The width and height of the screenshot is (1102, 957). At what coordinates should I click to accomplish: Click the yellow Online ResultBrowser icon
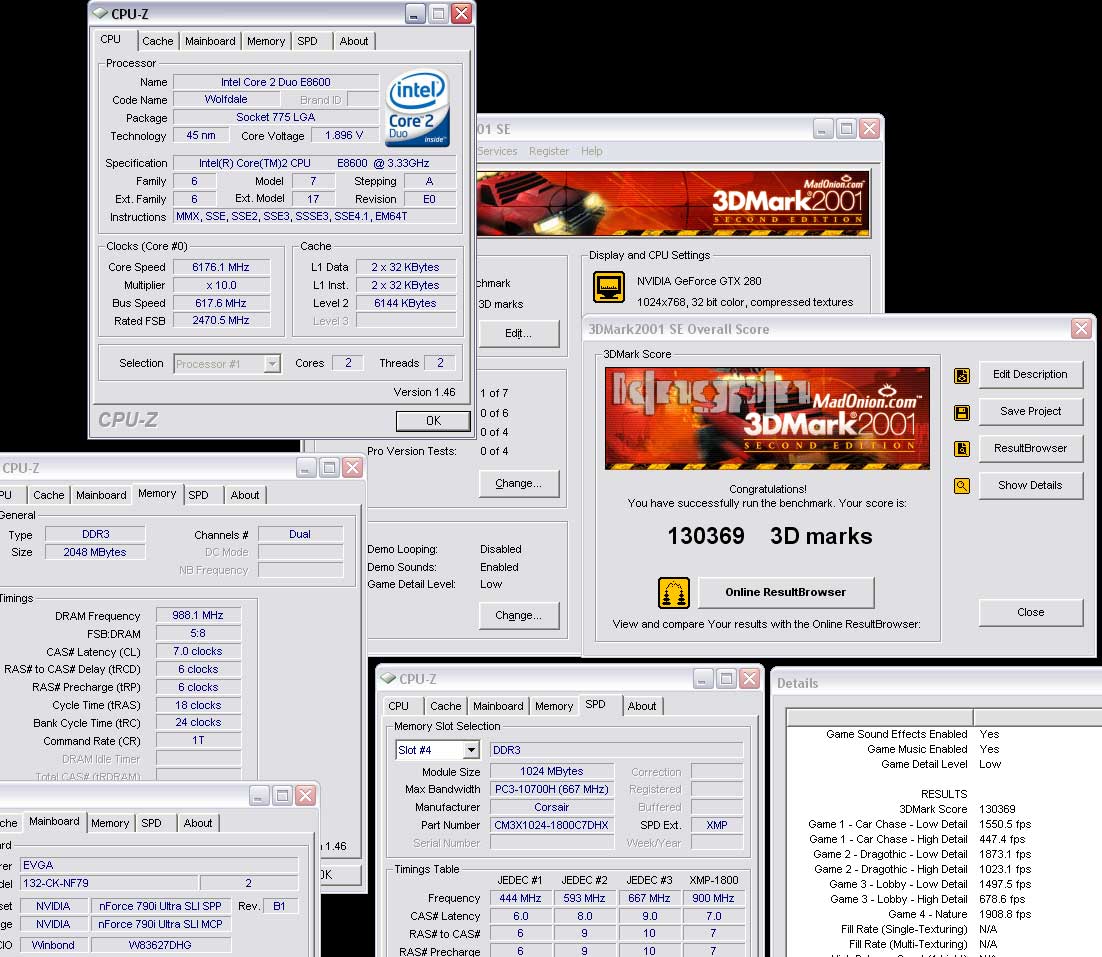[x=673, y=592]
